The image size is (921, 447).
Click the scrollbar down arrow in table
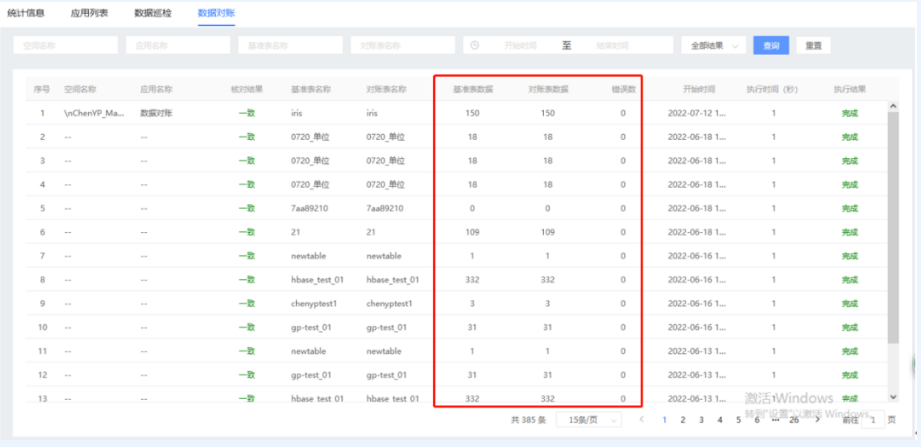(893, 396)
